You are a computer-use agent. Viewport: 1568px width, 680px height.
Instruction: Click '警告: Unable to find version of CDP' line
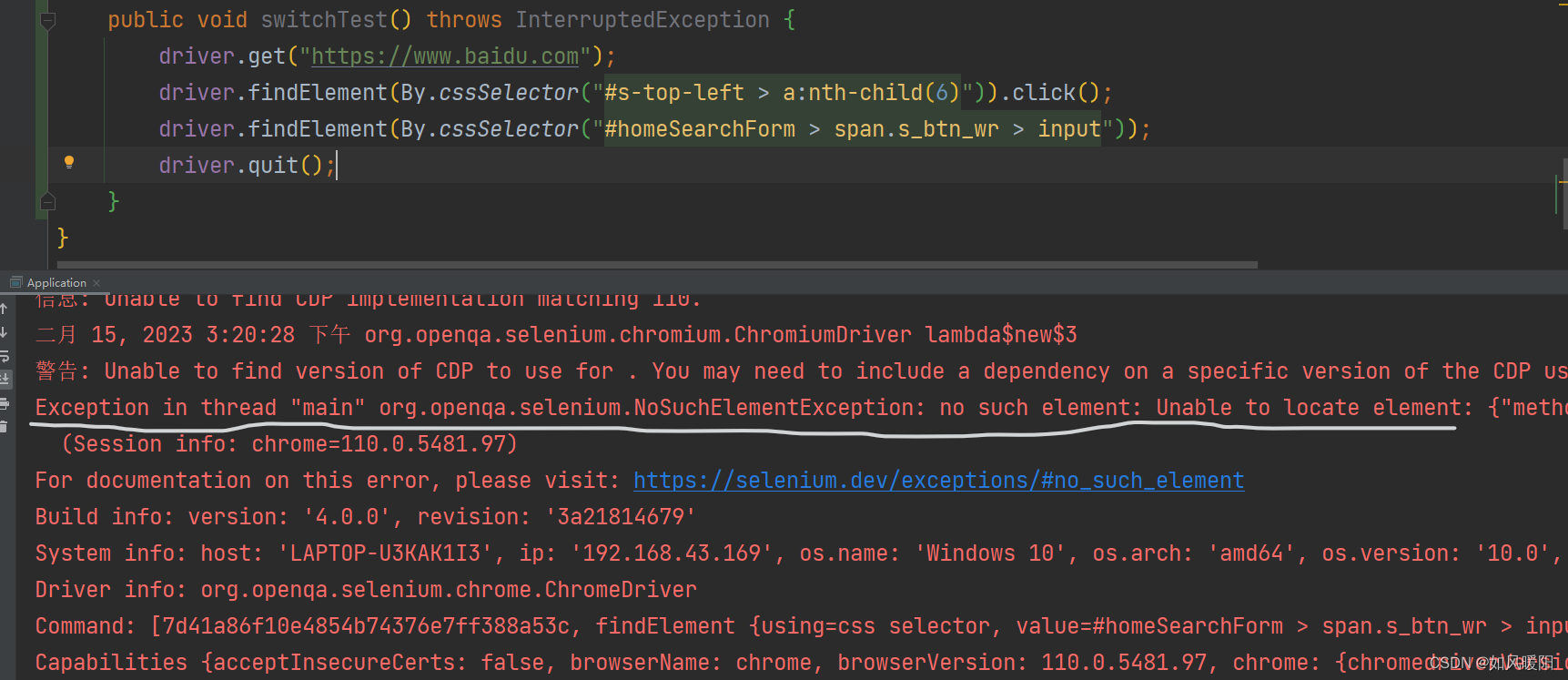coord(801,371)
